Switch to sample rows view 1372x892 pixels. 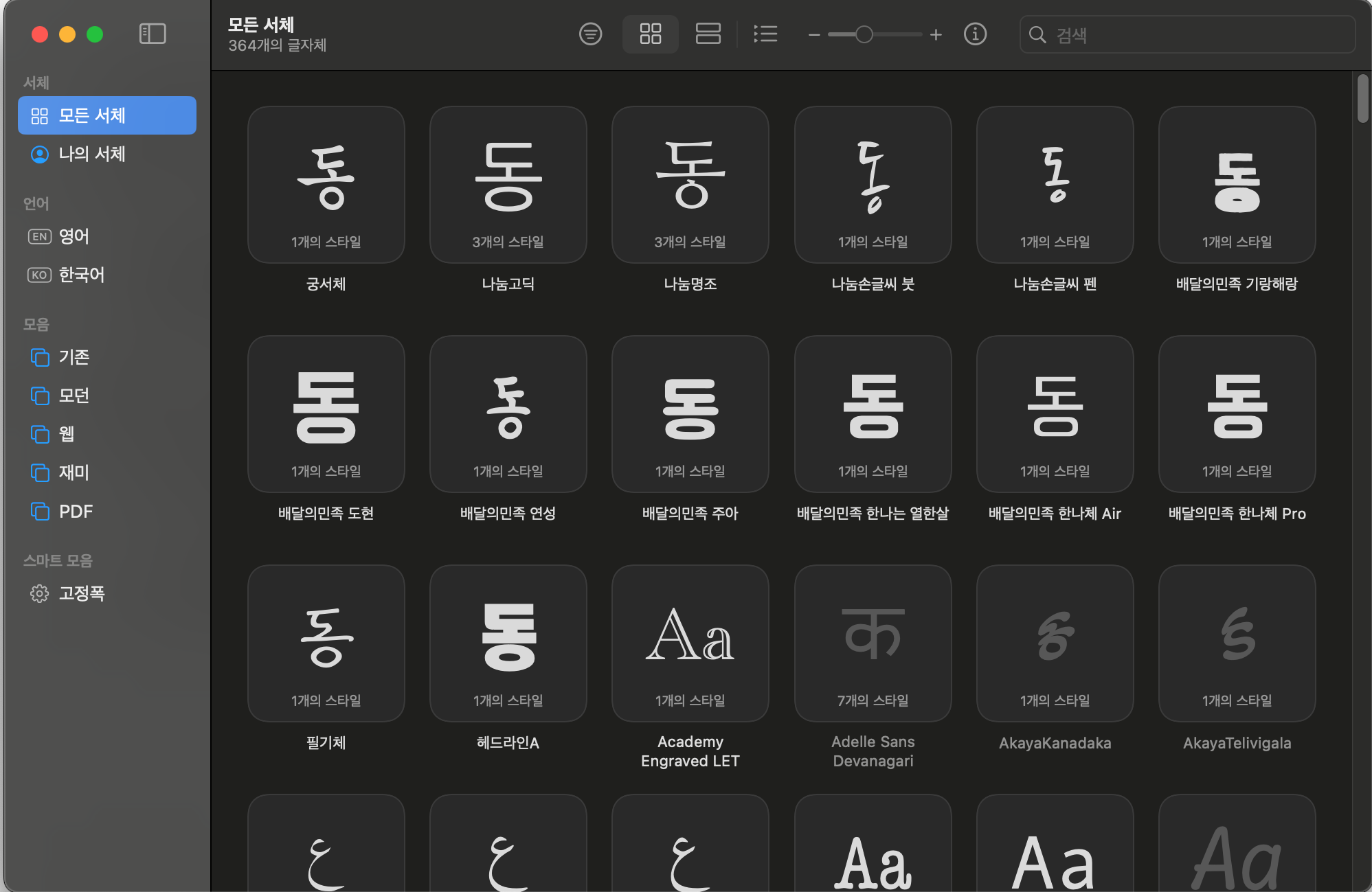pyautogui.click(x=708, y=34)
